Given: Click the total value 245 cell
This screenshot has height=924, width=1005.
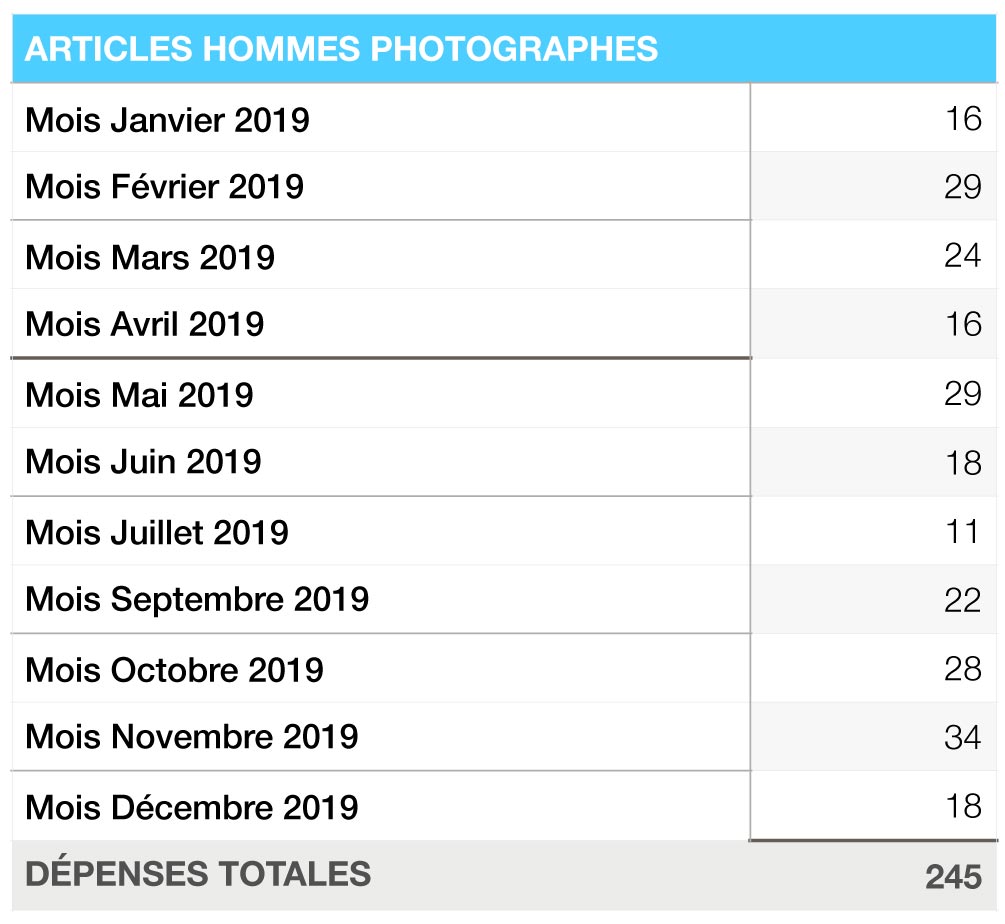Looking at the screenshot, I should (x=952, y=877).
